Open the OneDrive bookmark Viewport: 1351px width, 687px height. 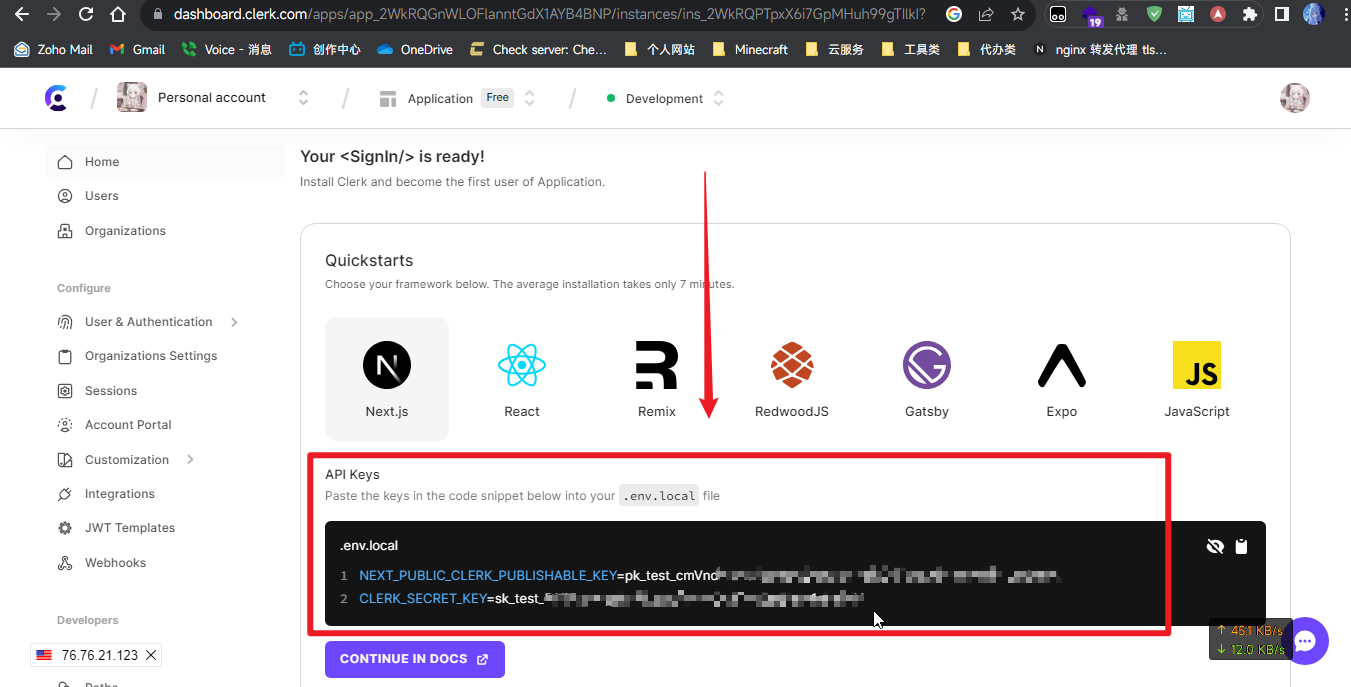[415, 49]
